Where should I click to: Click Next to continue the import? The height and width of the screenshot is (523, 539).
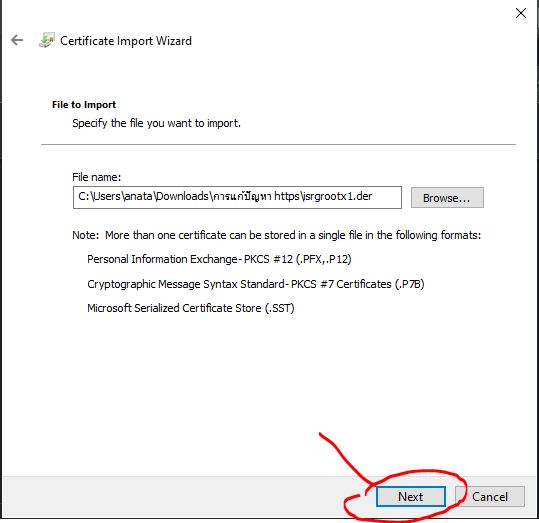click(411, 497)
